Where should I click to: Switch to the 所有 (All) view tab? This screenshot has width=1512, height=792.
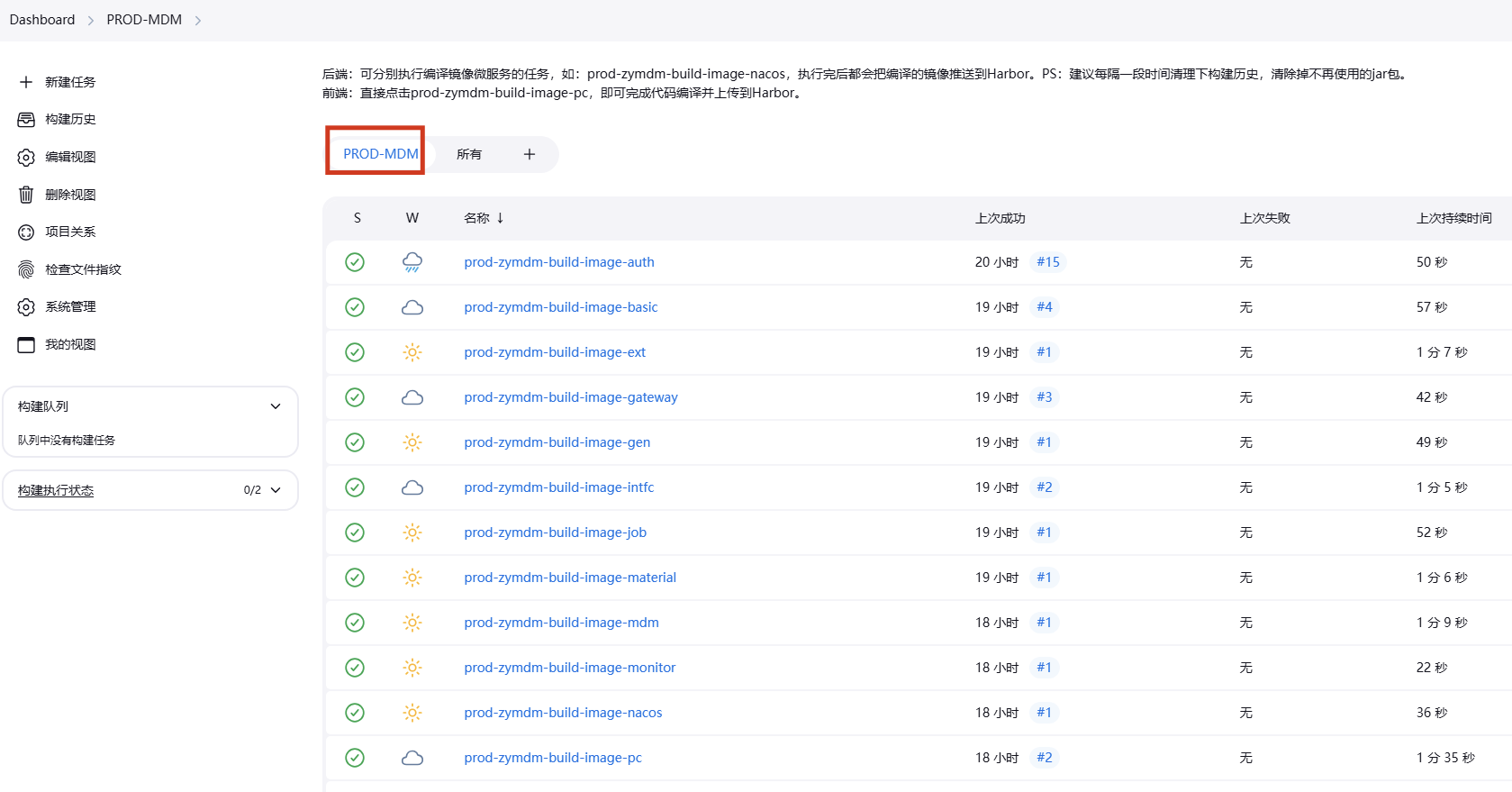click(469, 154)
